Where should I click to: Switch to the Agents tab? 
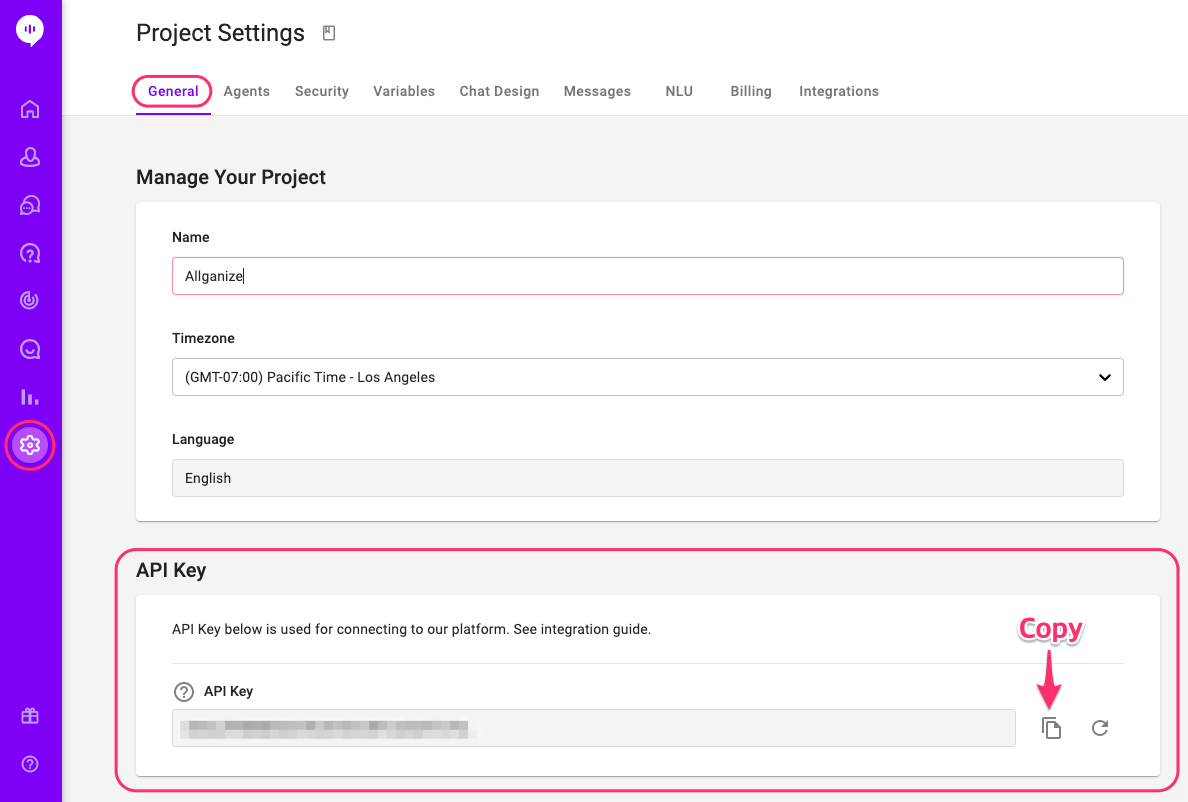[x=246, y=92]
